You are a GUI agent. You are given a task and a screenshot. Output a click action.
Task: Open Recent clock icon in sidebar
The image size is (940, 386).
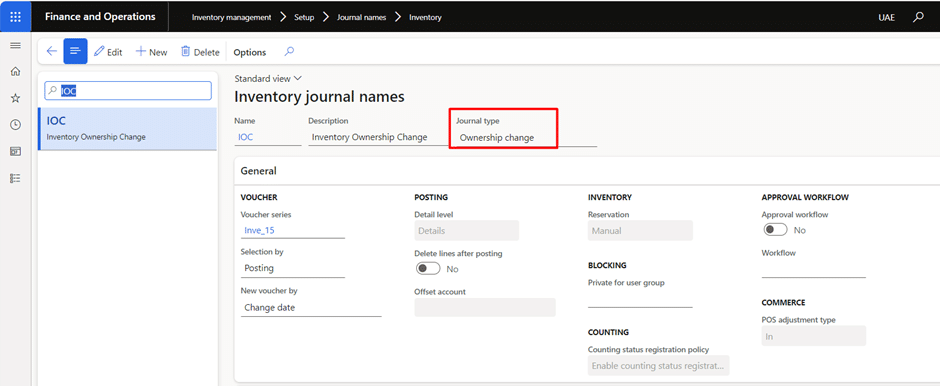pyautogui.click(x=16, y=125)
